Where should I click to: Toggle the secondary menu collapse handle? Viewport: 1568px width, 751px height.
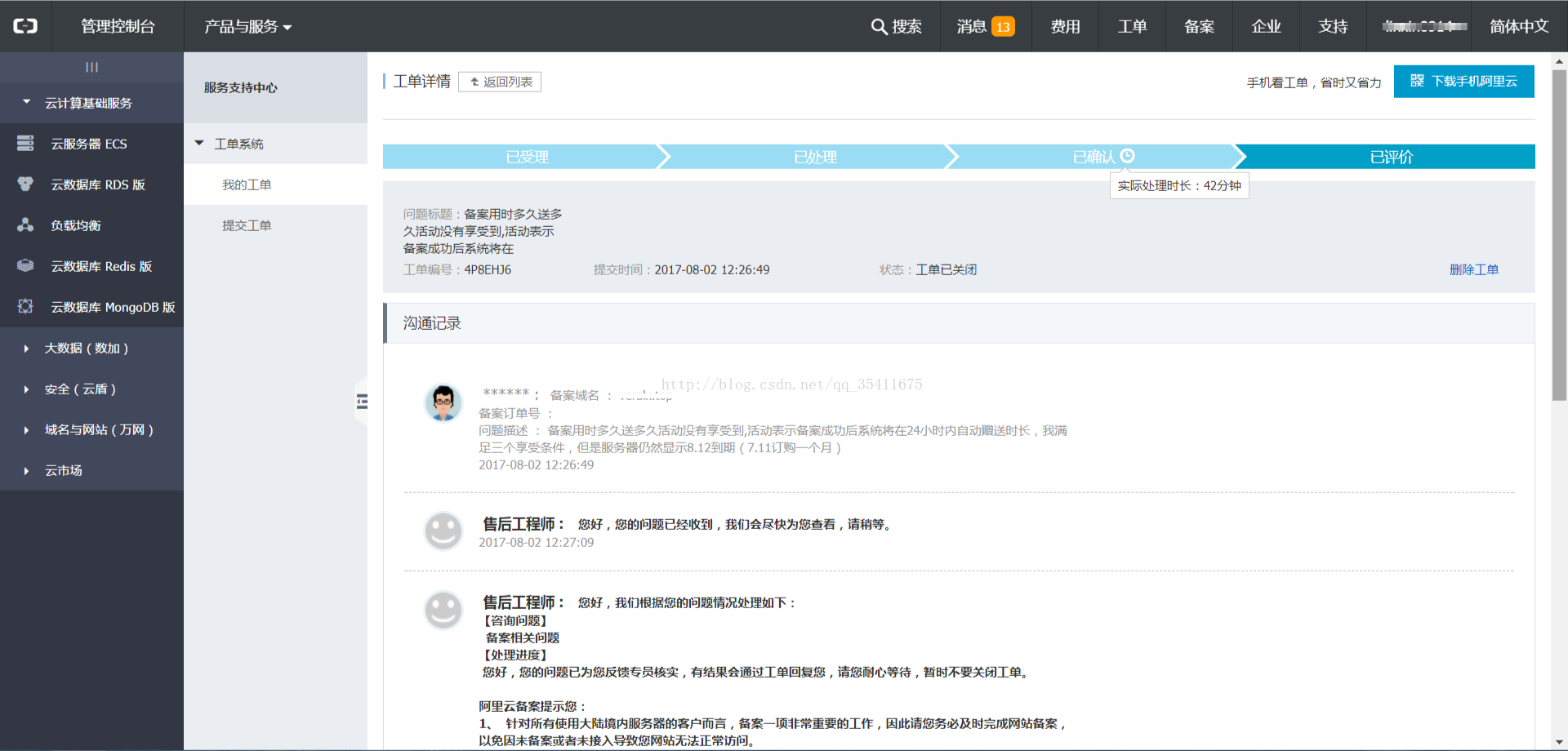point(362,401)
